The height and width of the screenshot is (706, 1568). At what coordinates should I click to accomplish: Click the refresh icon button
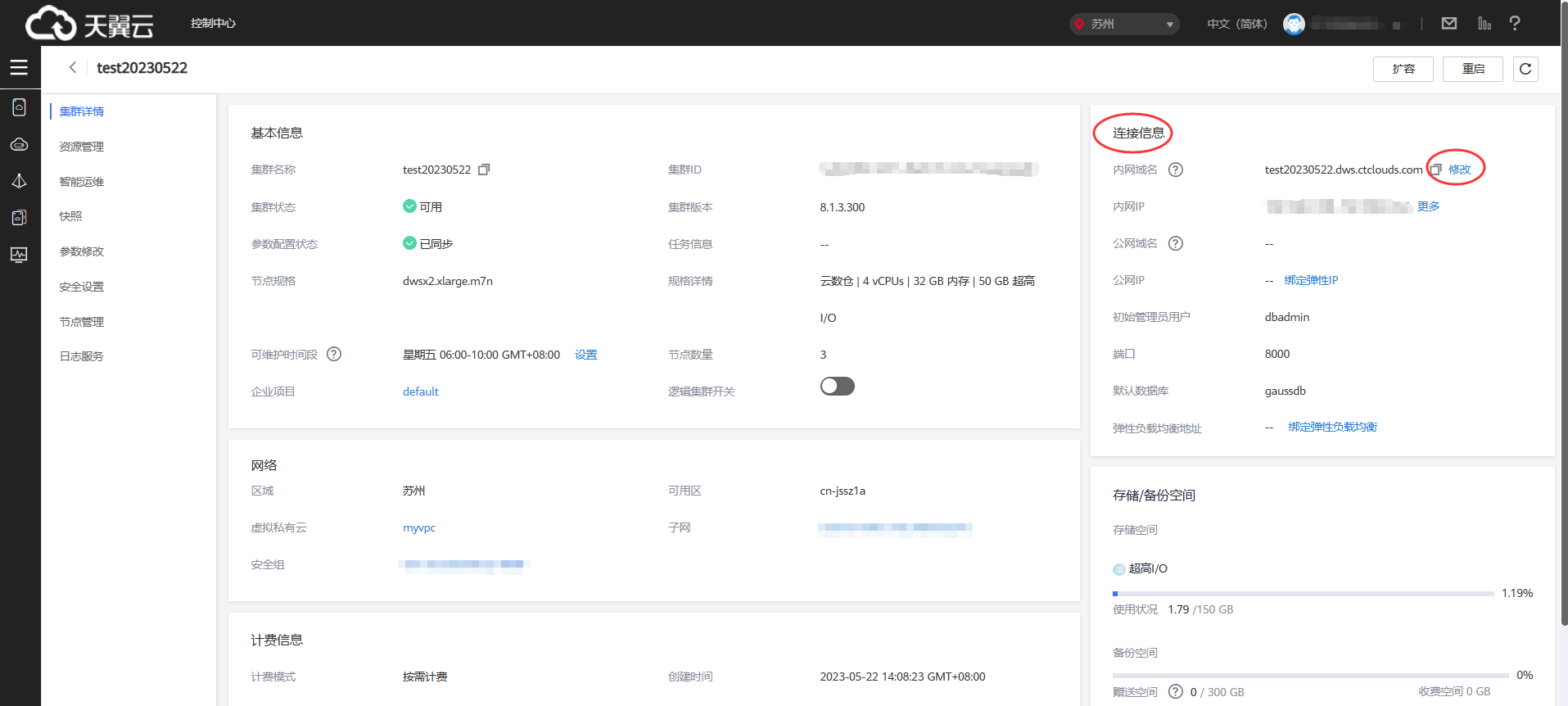(x=1525, y=69)
